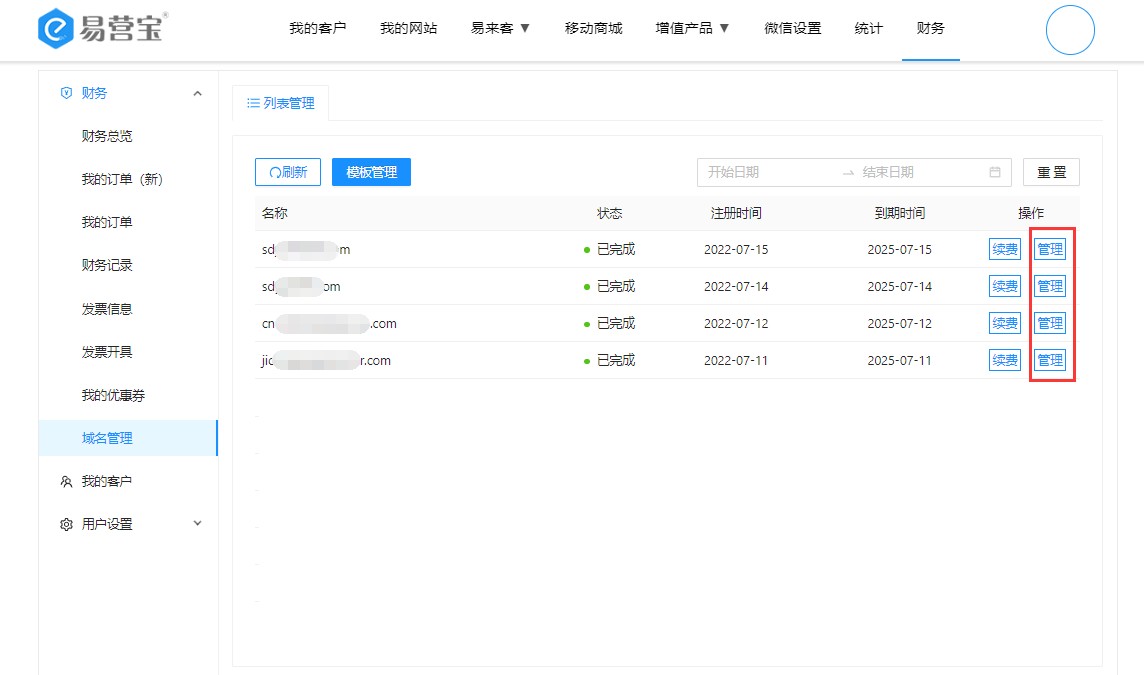Screen dimensions: 1144x675
Task: Click 续费 for domain expiring 2025-07-15
Action: (1004, 249)
